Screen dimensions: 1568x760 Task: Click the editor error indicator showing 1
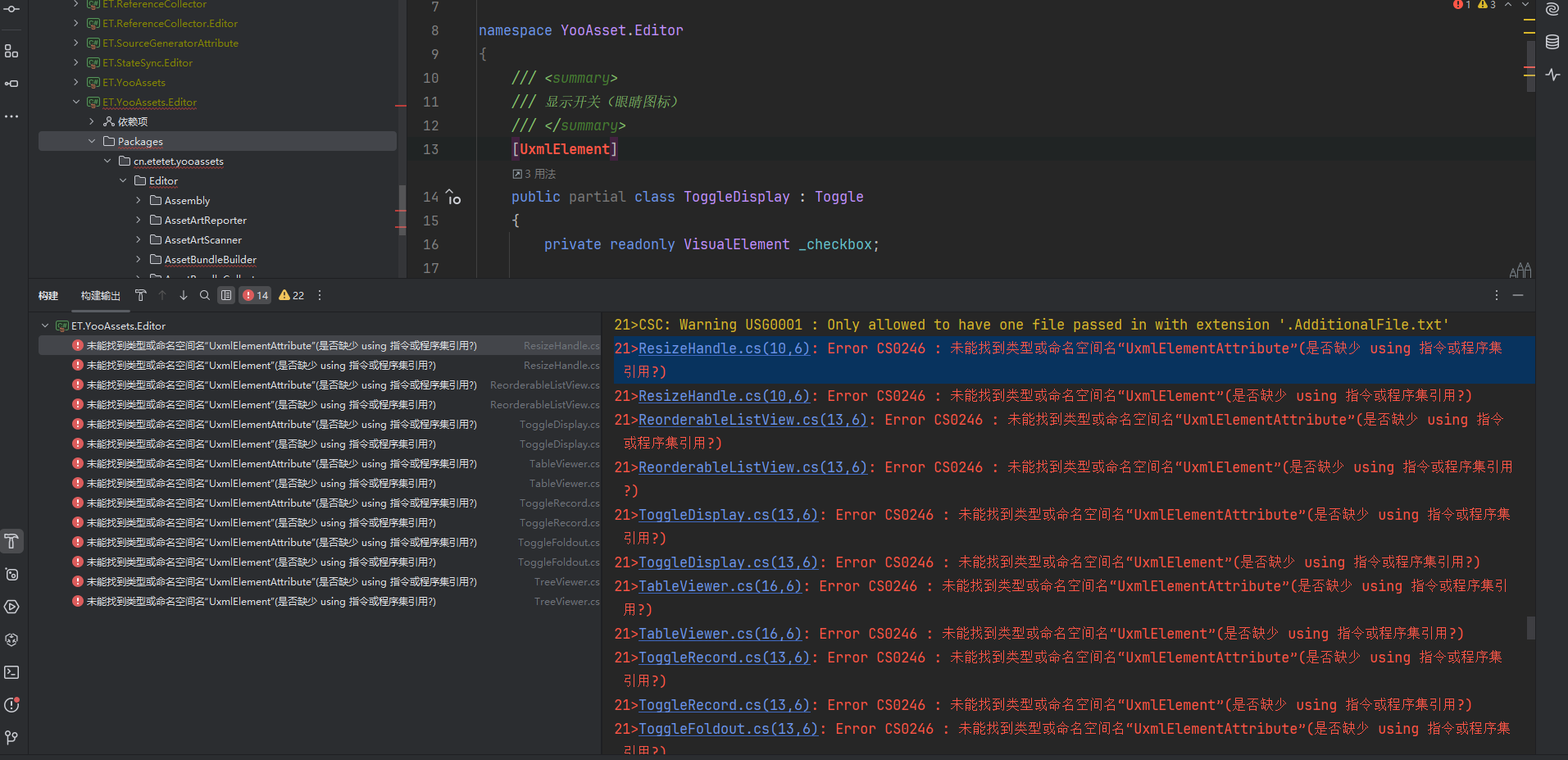[x=1461, y=5]
